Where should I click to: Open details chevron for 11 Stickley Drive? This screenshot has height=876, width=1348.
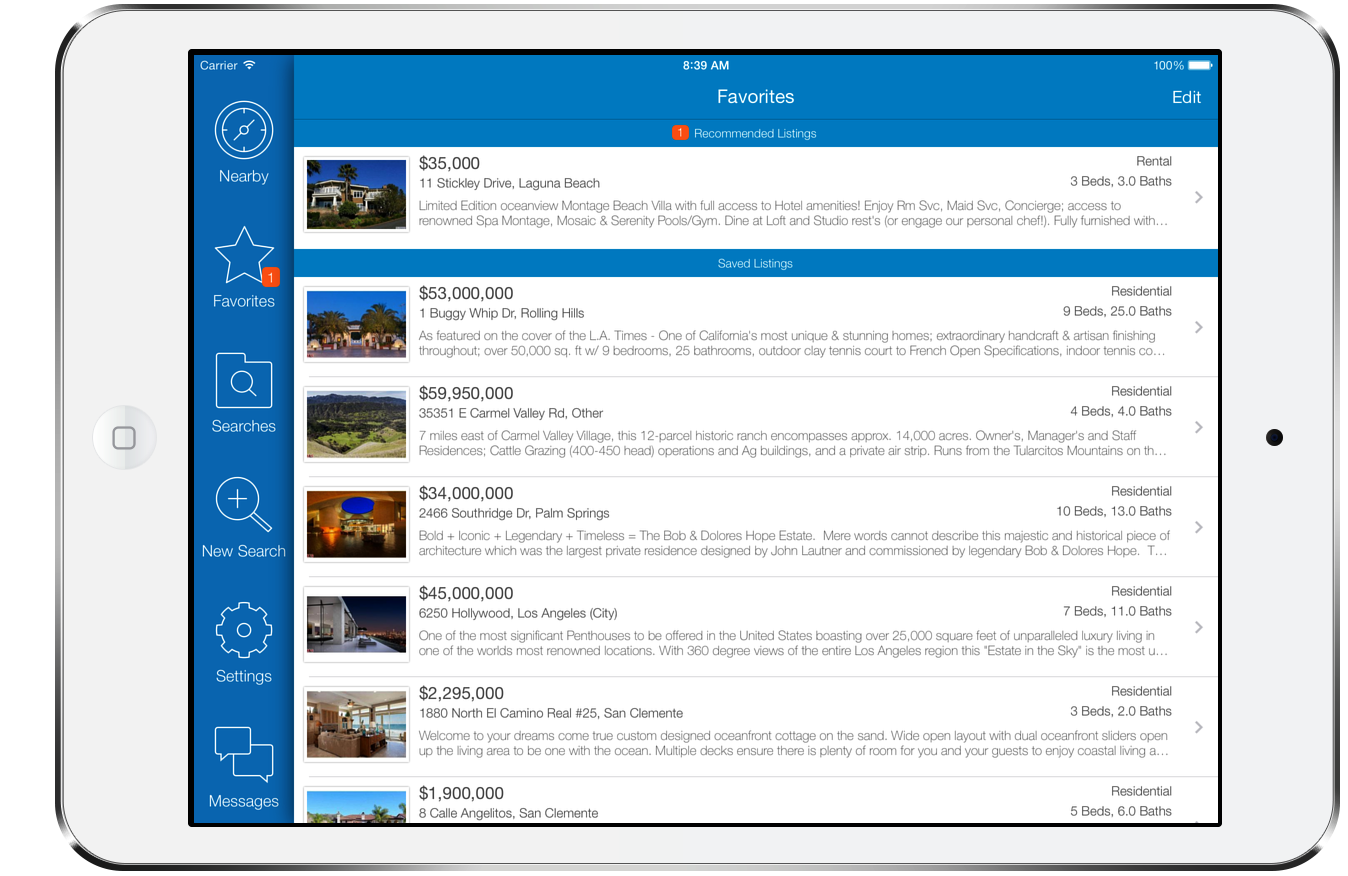(1199, 198)
